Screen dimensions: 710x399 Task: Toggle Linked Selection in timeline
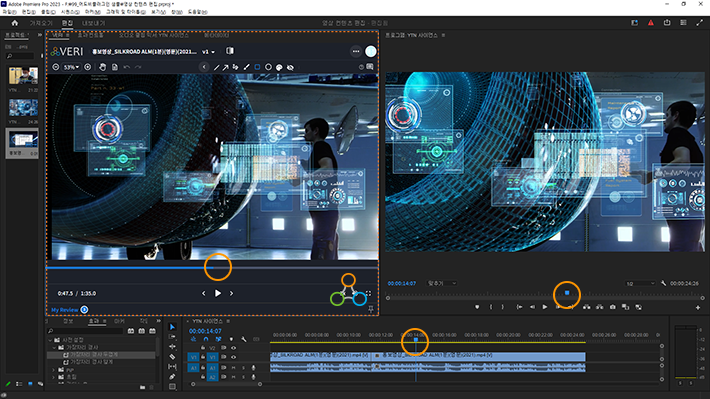click(218, 339)
